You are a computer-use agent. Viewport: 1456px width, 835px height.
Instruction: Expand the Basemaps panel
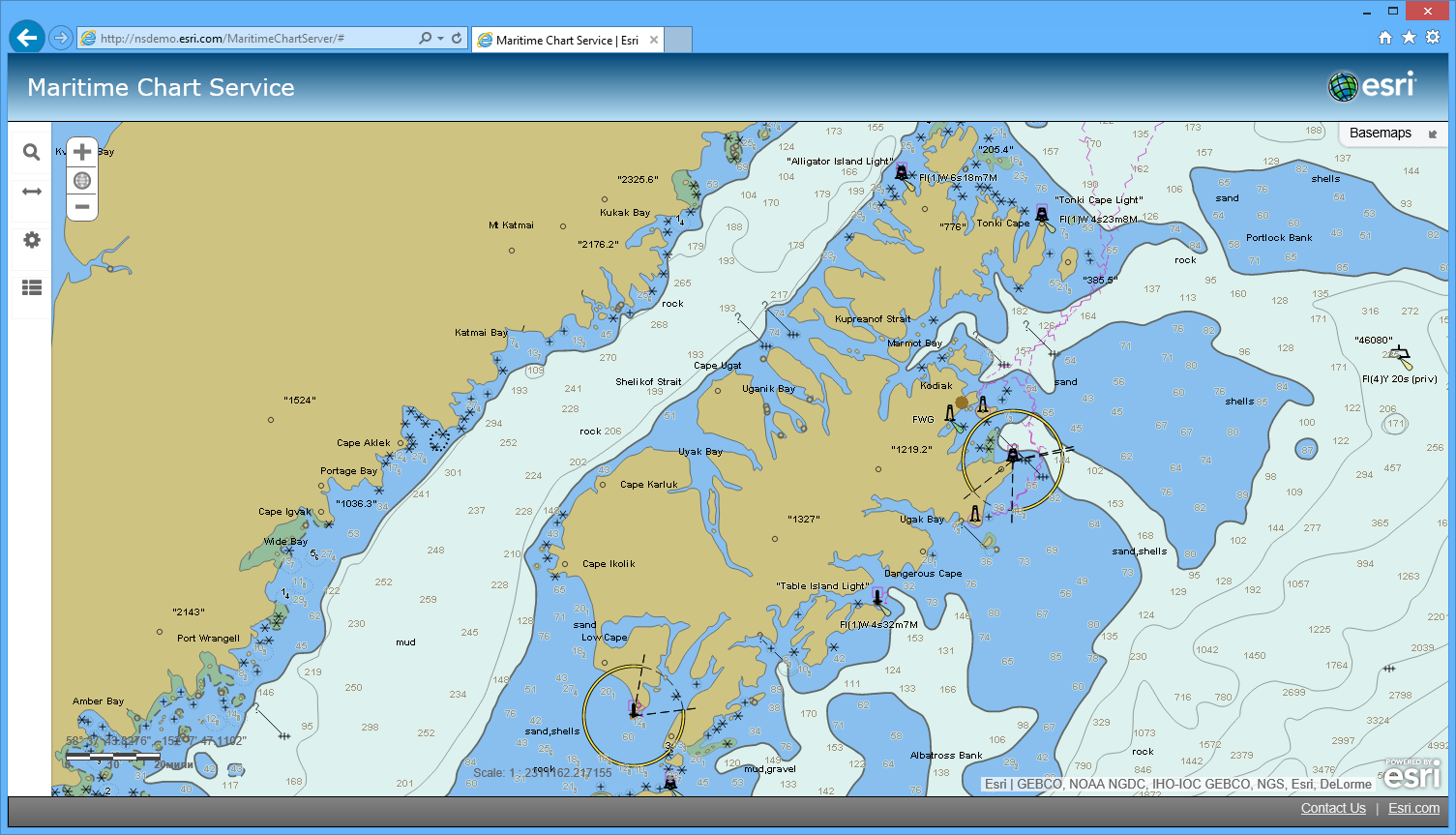pyautogui.click(x=1392, y=134)
